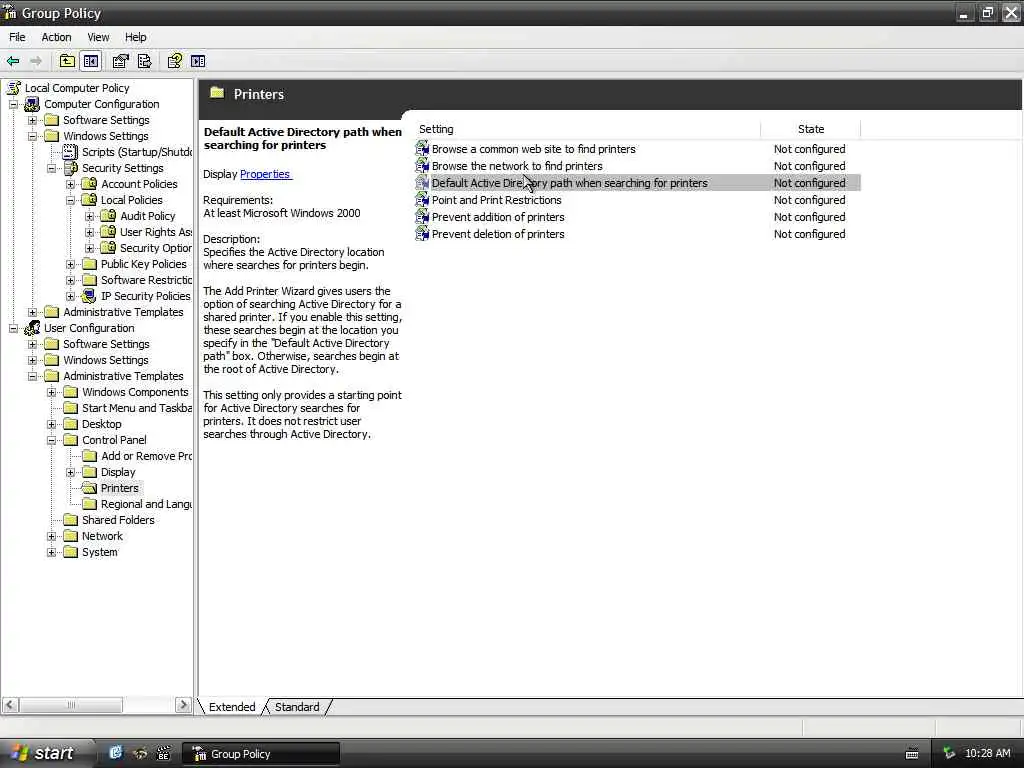Switch to the Extended tab
Image resolution: width=1024 pixels, height=768 pixels.
click(x=232, y=707)
